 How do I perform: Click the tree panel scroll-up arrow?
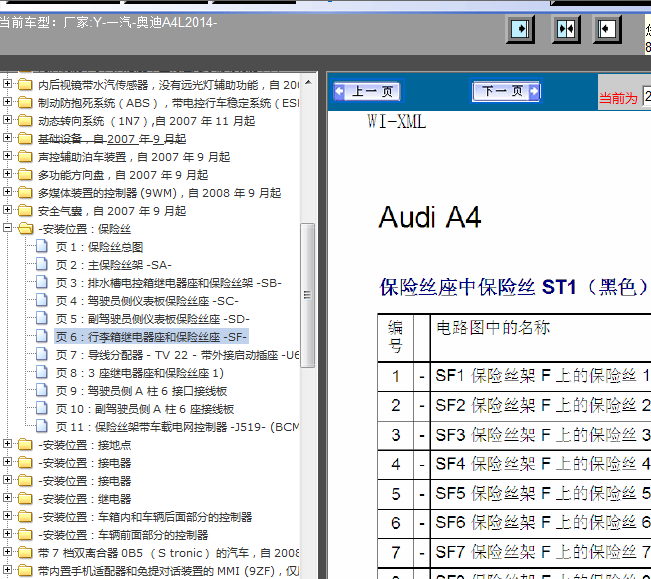308,83
